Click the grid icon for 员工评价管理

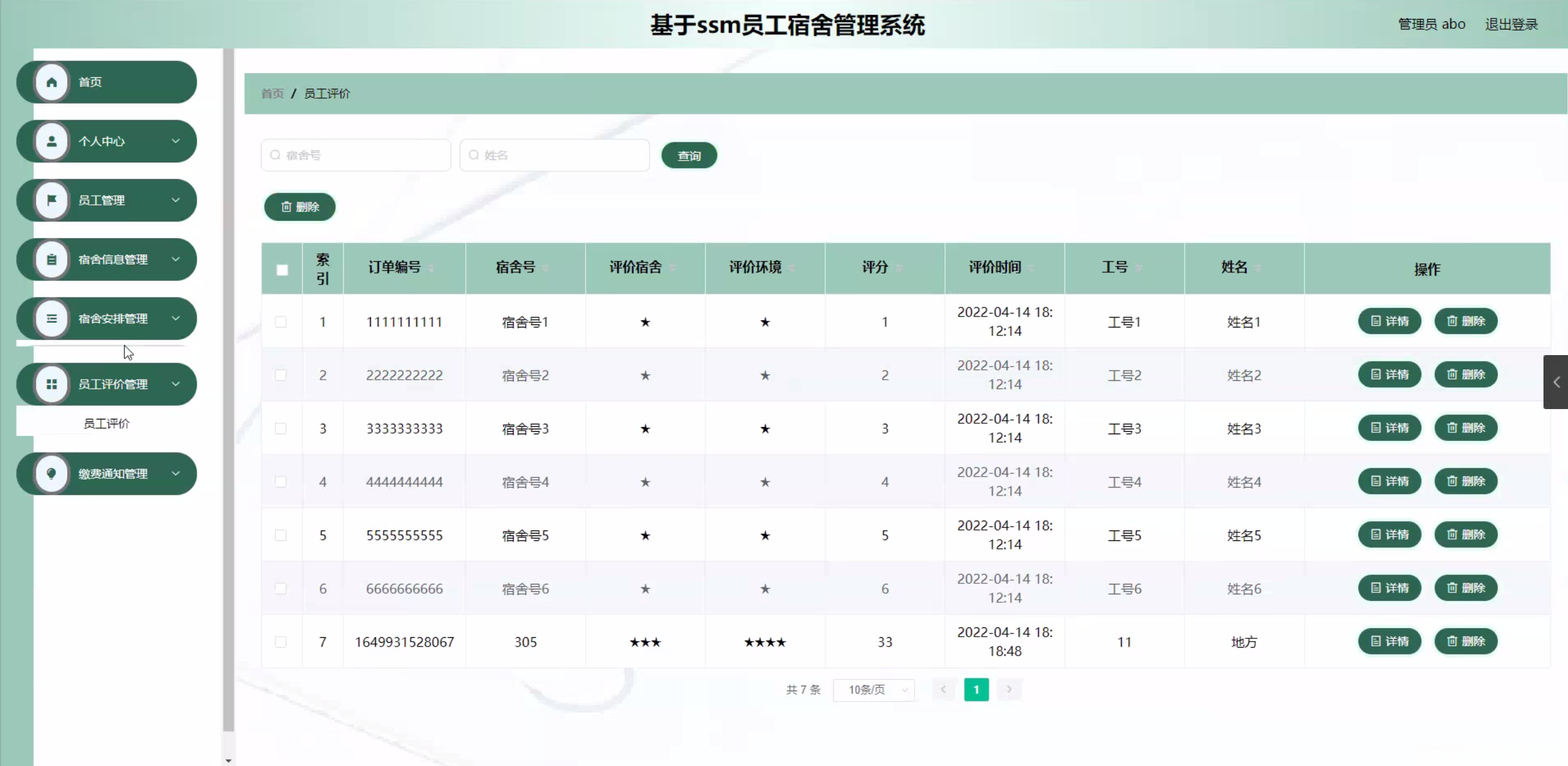[x=51, y=384]
